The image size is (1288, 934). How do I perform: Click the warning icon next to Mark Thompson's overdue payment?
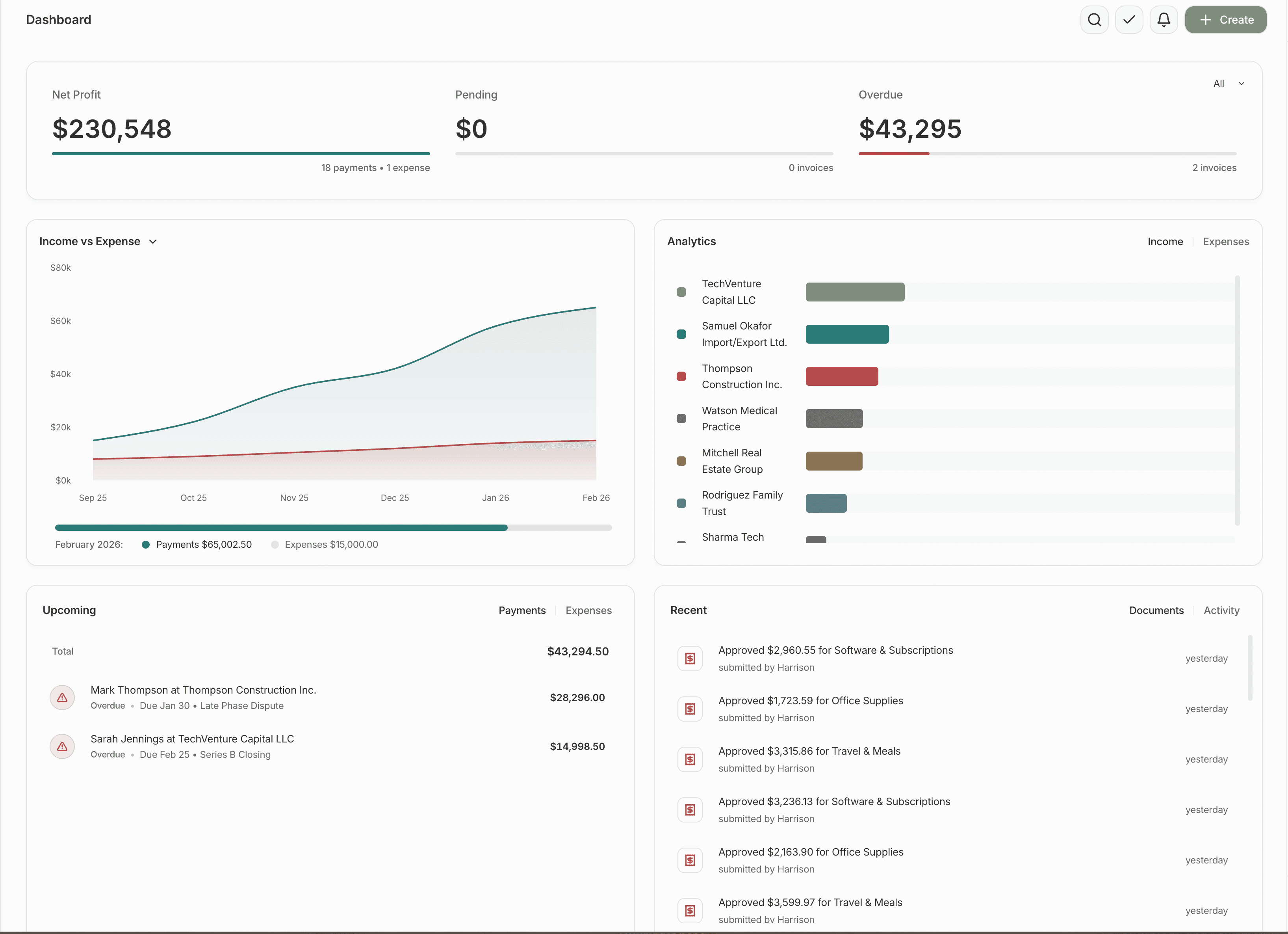[x=62, y=698]
